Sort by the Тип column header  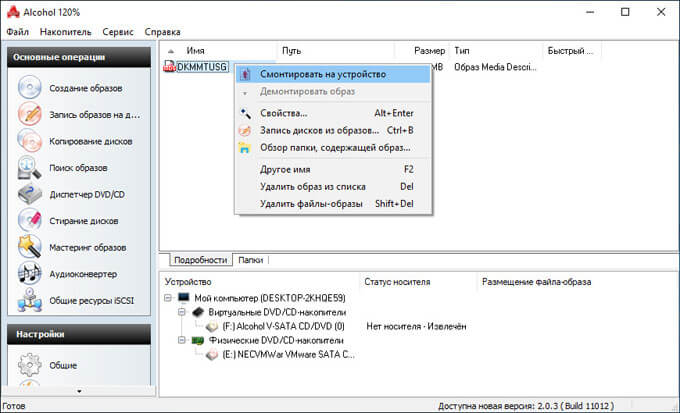pos(497,51)
